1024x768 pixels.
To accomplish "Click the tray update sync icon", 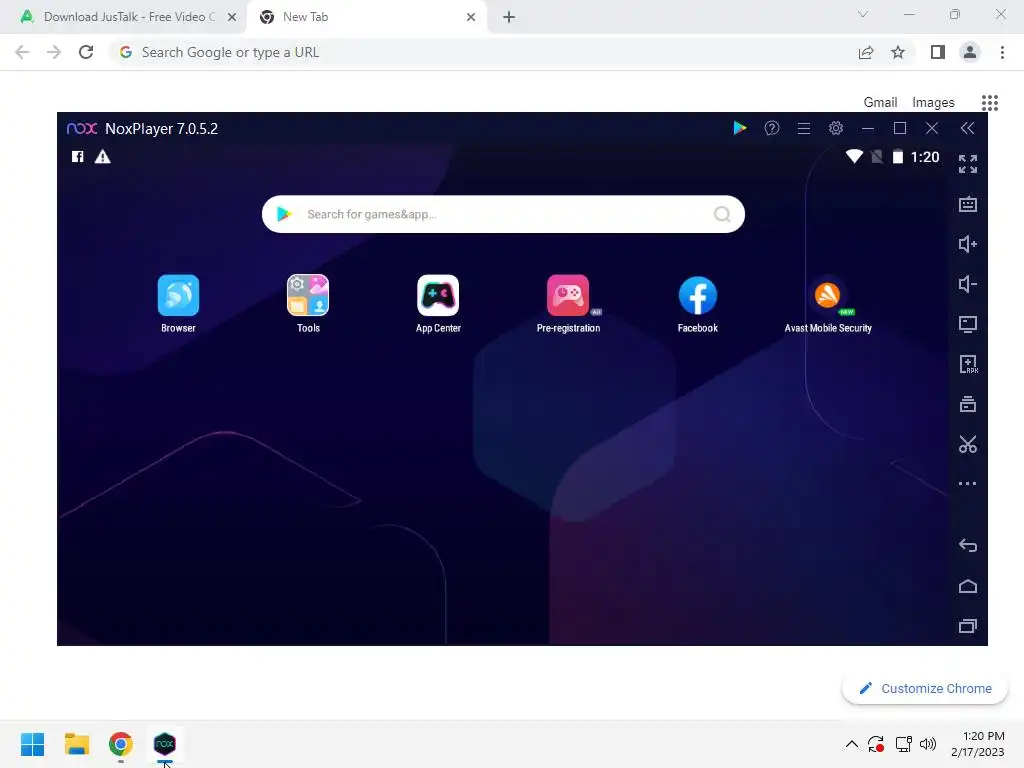I will [876, 744].
